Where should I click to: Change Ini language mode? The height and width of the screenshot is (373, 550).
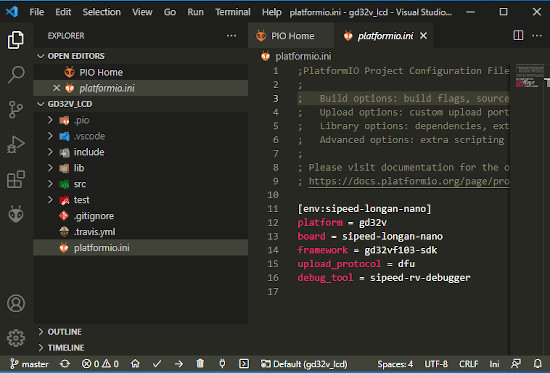click(494, 364)
